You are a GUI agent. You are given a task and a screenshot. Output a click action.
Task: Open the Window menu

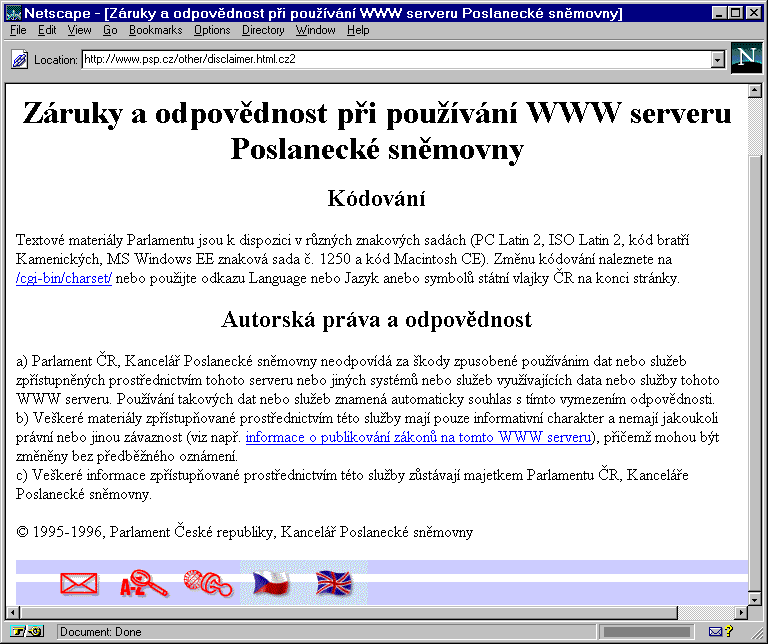point(315,30)
